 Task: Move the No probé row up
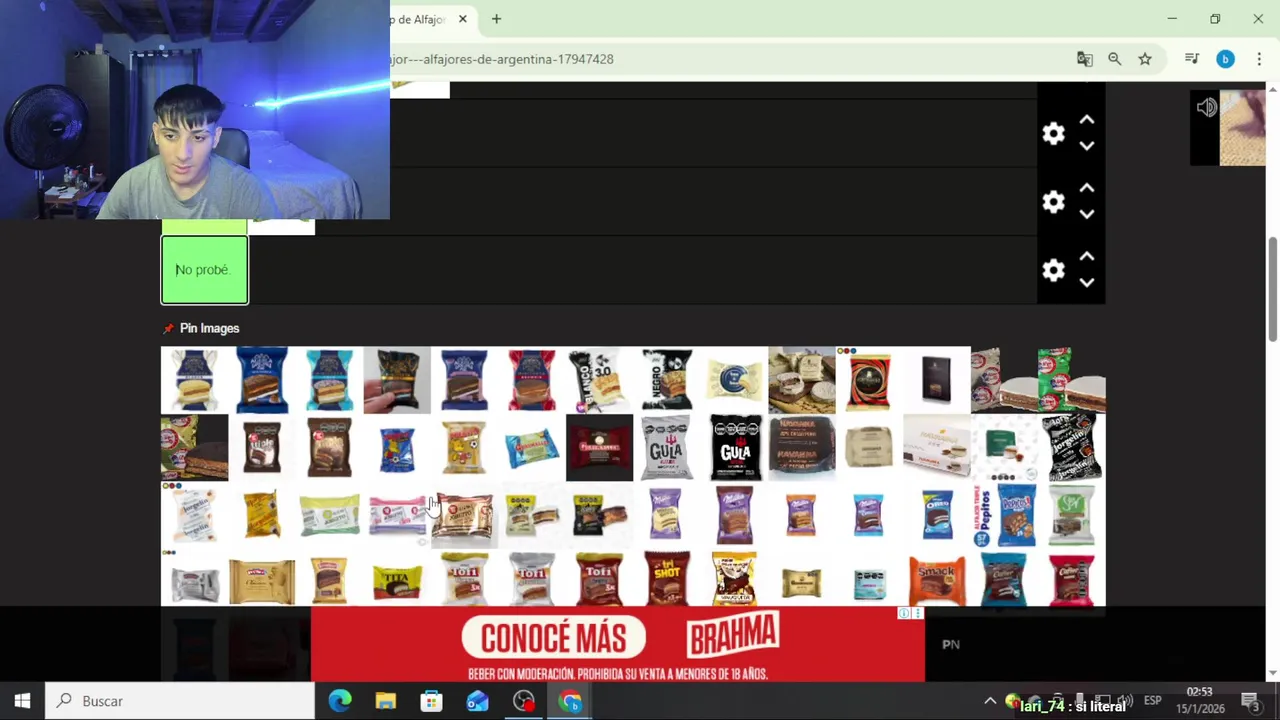click(1087, 256)
